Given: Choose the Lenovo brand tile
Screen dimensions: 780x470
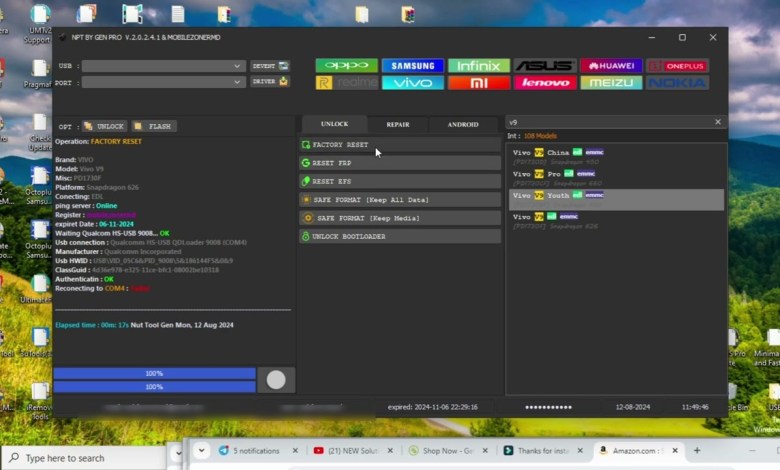Looking at the screenshot, I should (x=545, y=83).
